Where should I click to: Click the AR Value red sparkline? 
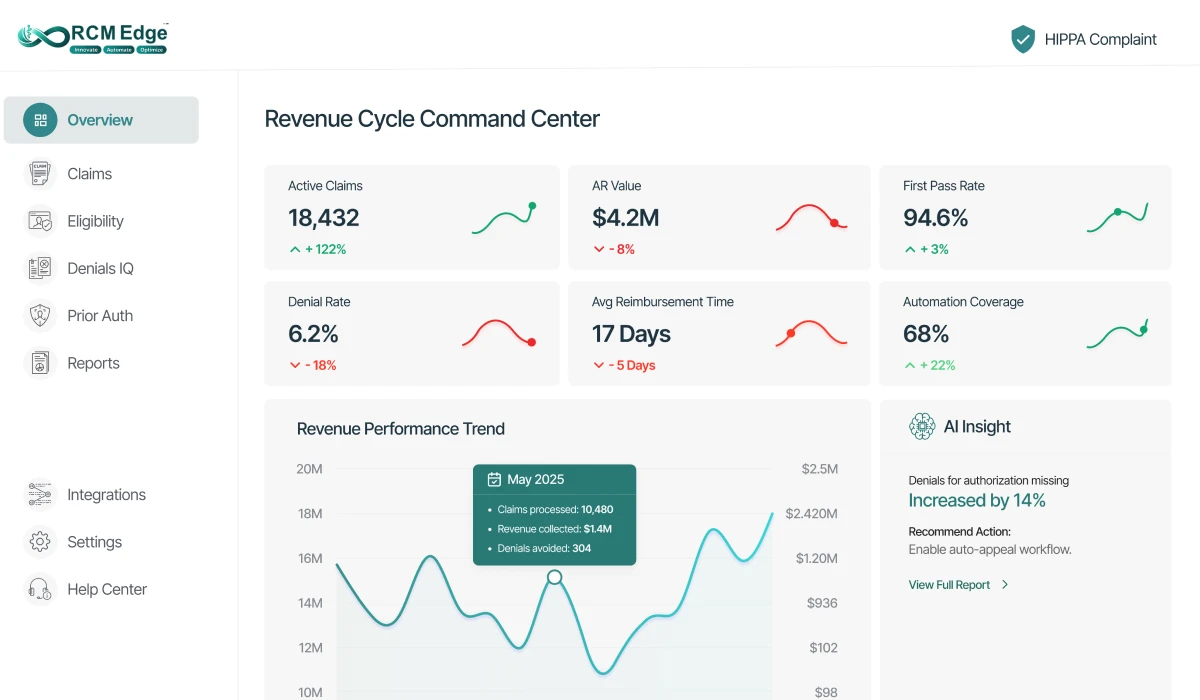pos(811,218)
